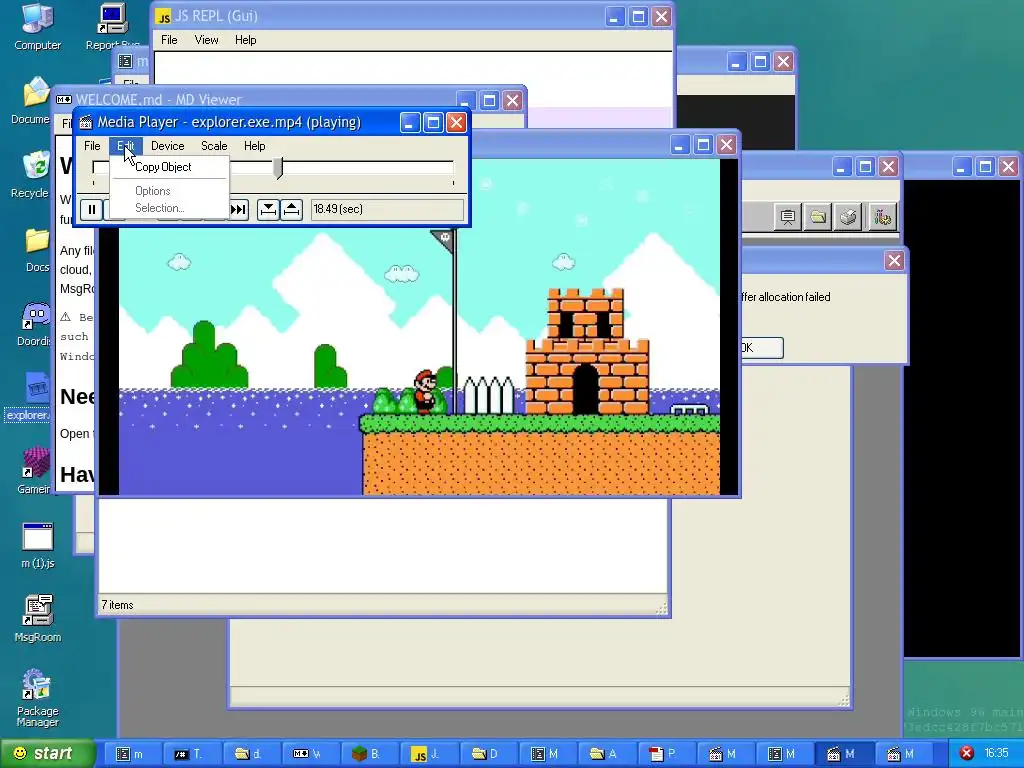Screen dimensions: 1024x768
Task: Click the Recycle bin desktop icon
Action: click(x=33, y=175)
